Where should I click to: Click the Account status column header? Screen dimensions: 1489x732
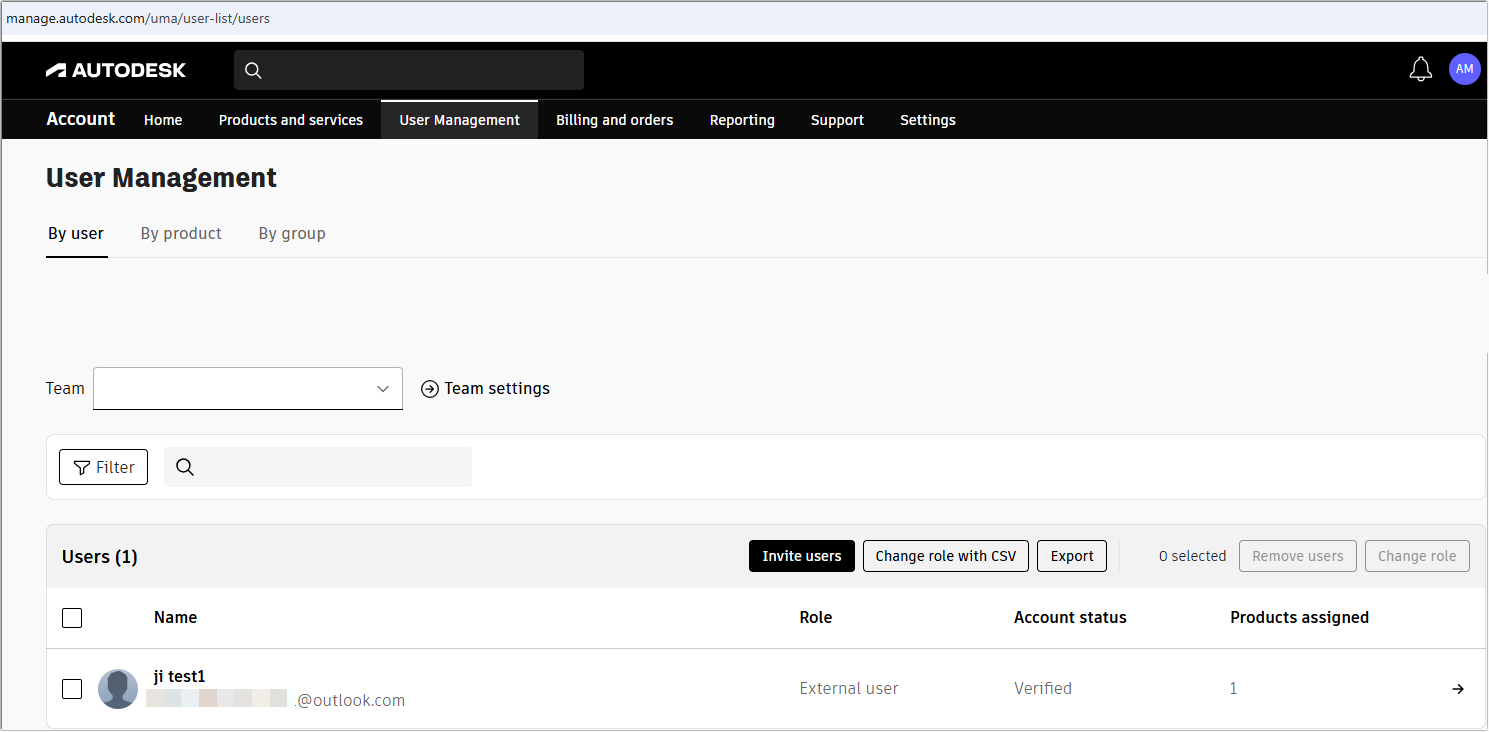1070,618
